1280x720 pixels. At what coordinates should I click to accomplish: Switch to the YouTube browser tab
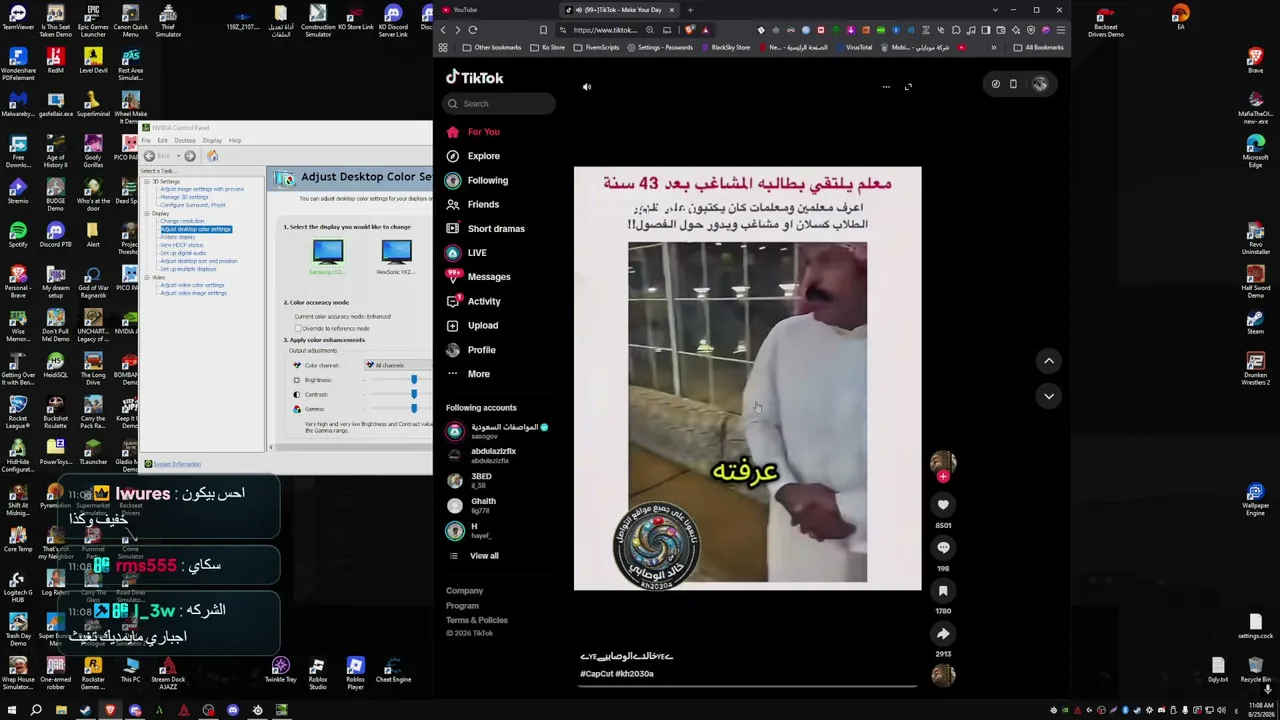494,10
